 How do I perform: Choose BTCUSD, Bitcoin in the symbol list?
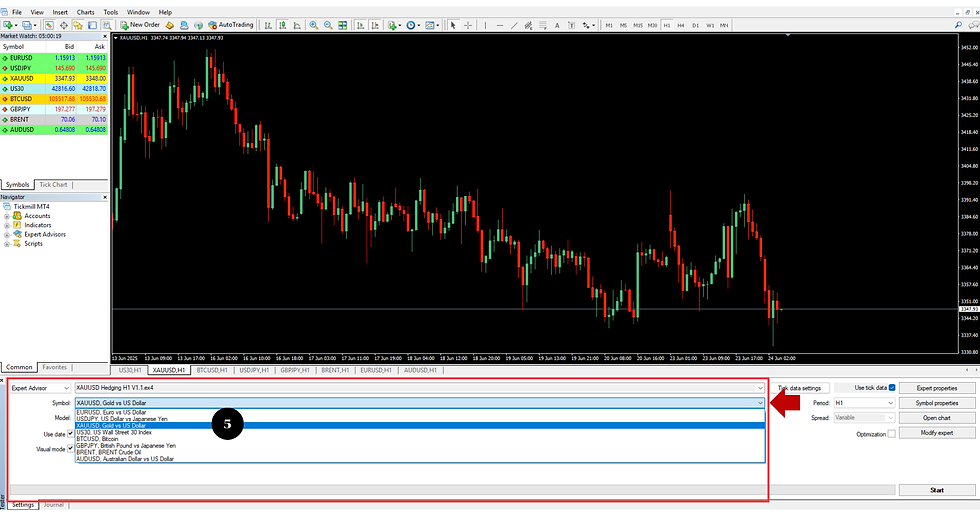click(x=419, y=439)
